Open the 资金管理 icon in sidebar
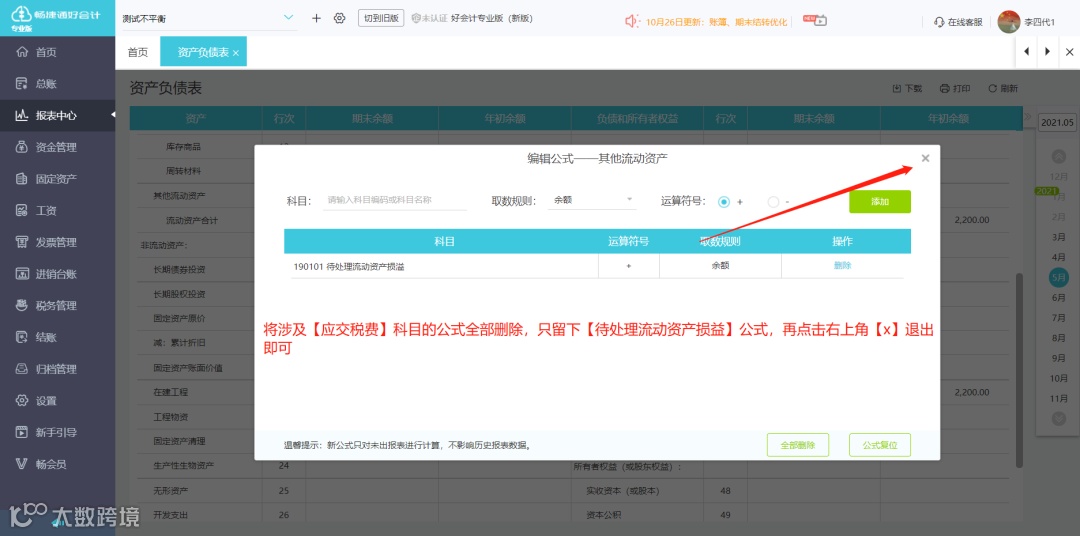The image size is (1080, 536). 22,147
